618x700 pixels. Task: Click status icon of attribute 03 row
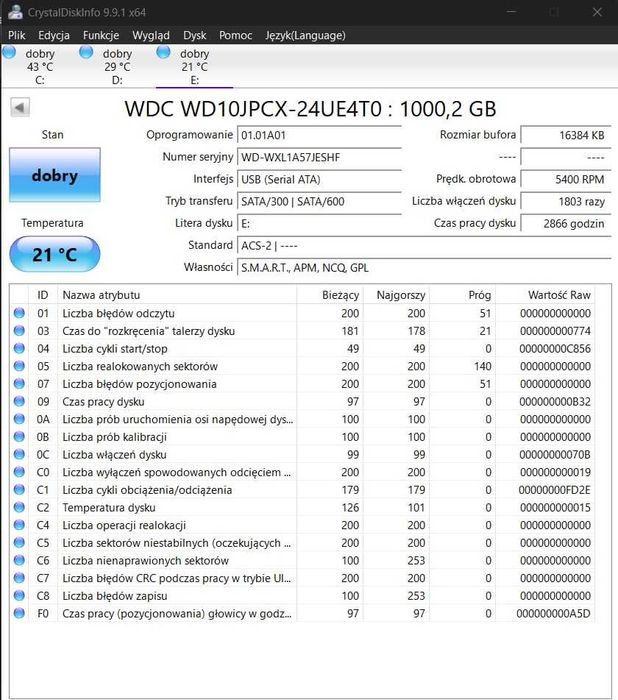coord(19,331)
